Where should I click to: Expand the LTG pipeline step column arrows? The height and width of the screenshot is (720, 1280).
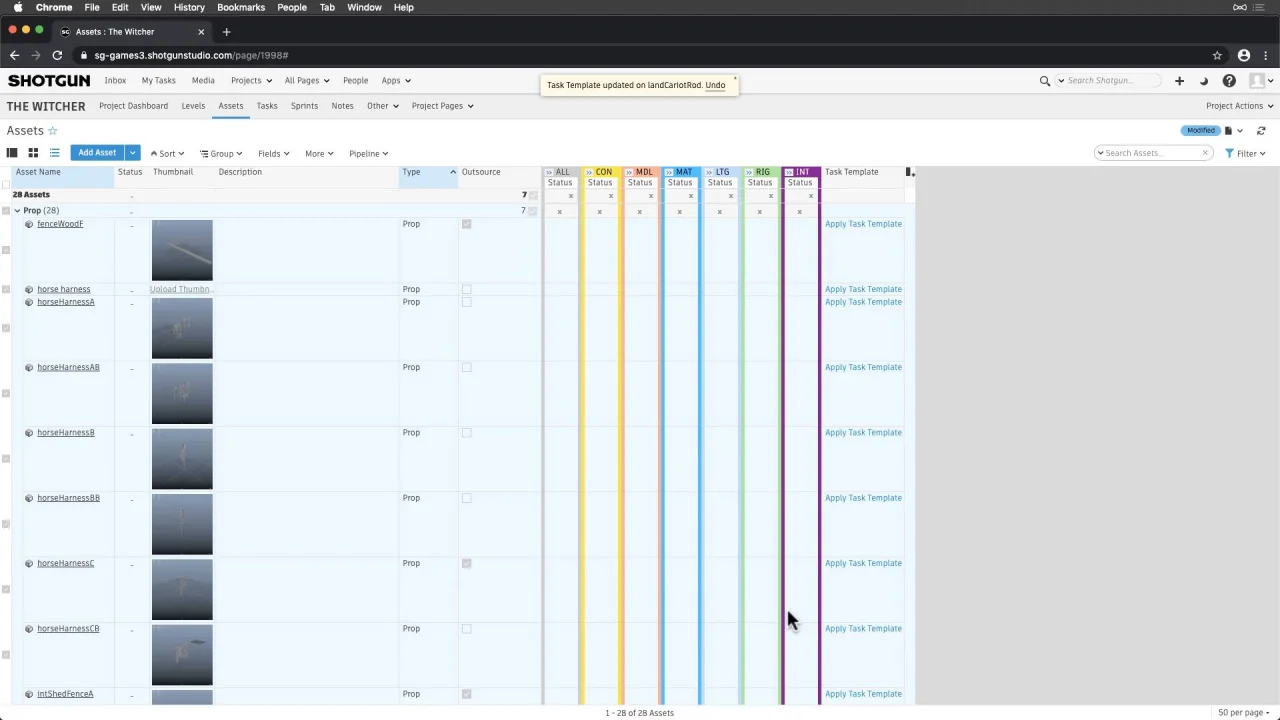coord(709,172)
